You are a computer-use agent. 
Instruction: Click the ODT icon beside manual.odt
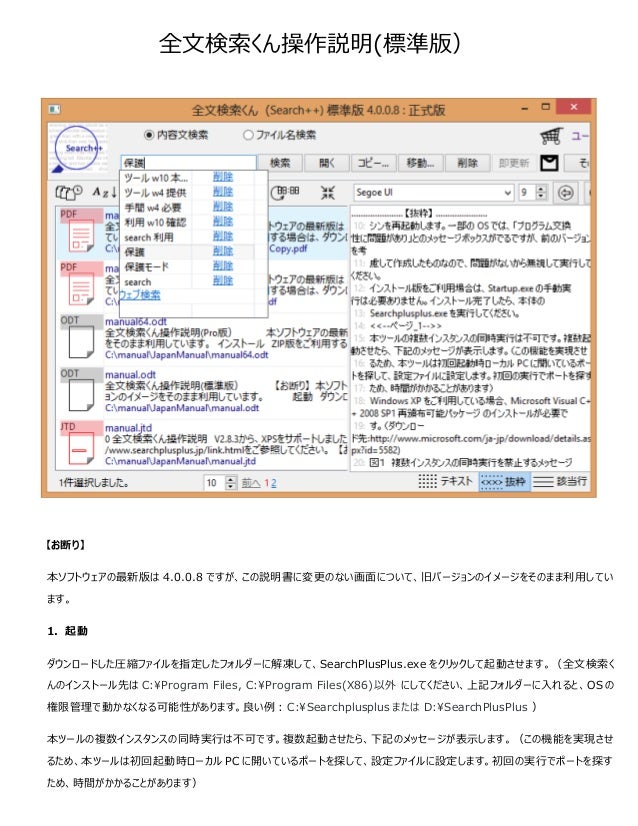coord(81,390)
